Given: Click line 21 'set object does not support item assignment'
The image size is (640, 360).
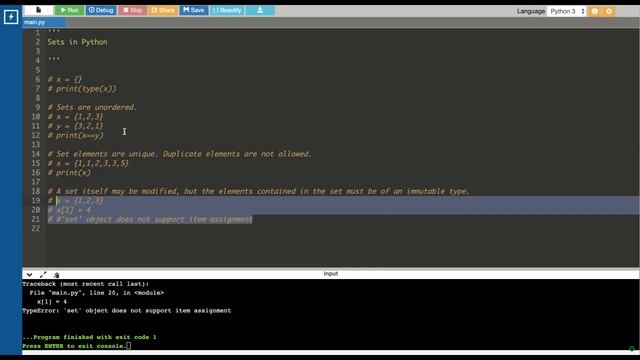Looking at the screenshot, I should pos(150,220).
